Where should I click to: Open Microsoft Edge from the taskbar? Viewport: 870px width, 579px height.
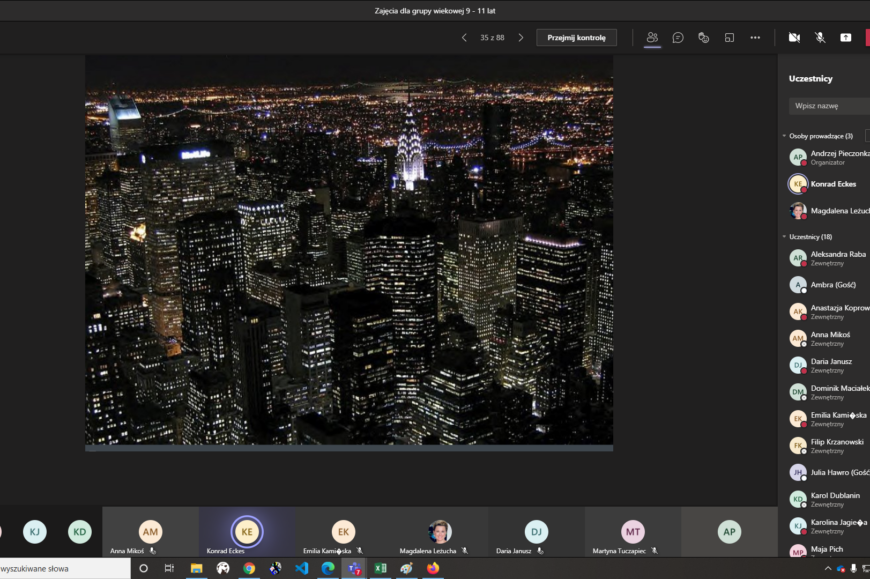(328, 568)
